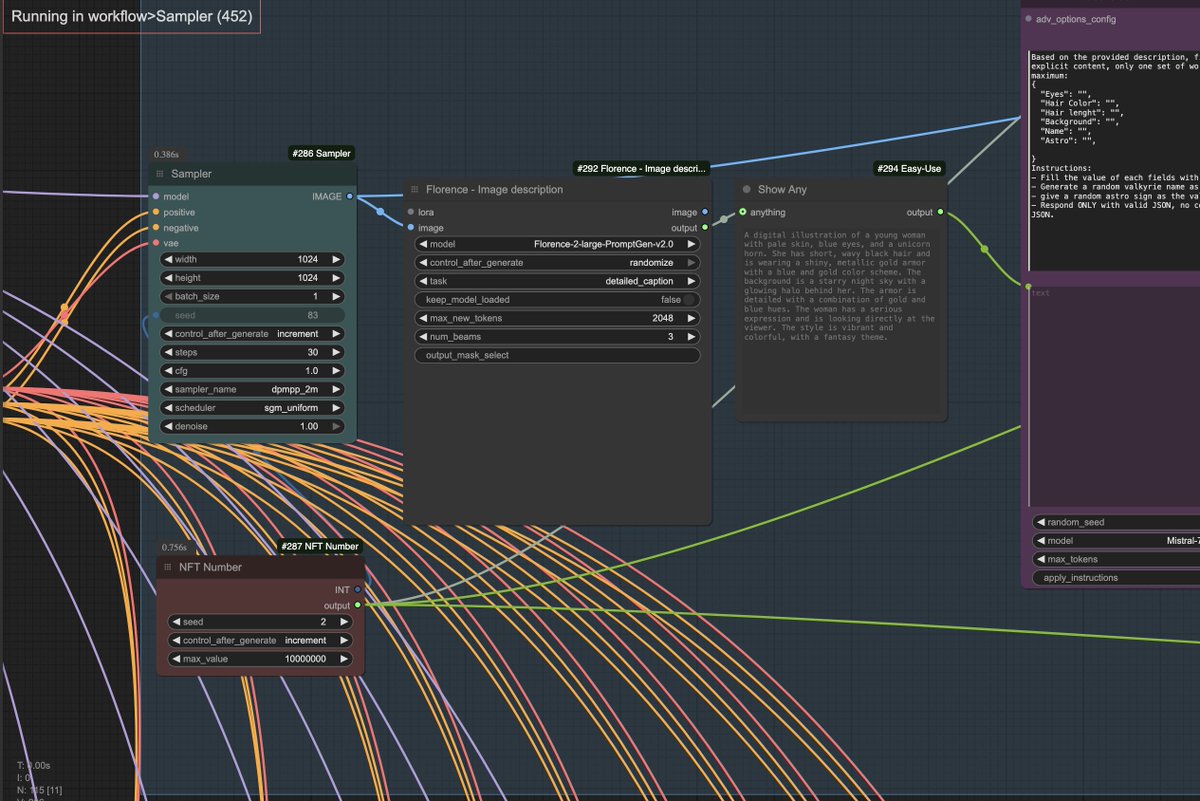This screenshot has height=801, width=1200.
Task: Open Sampler control_after_generate increment dropdown
Action: pyautogui.click(x=252, y=334)
